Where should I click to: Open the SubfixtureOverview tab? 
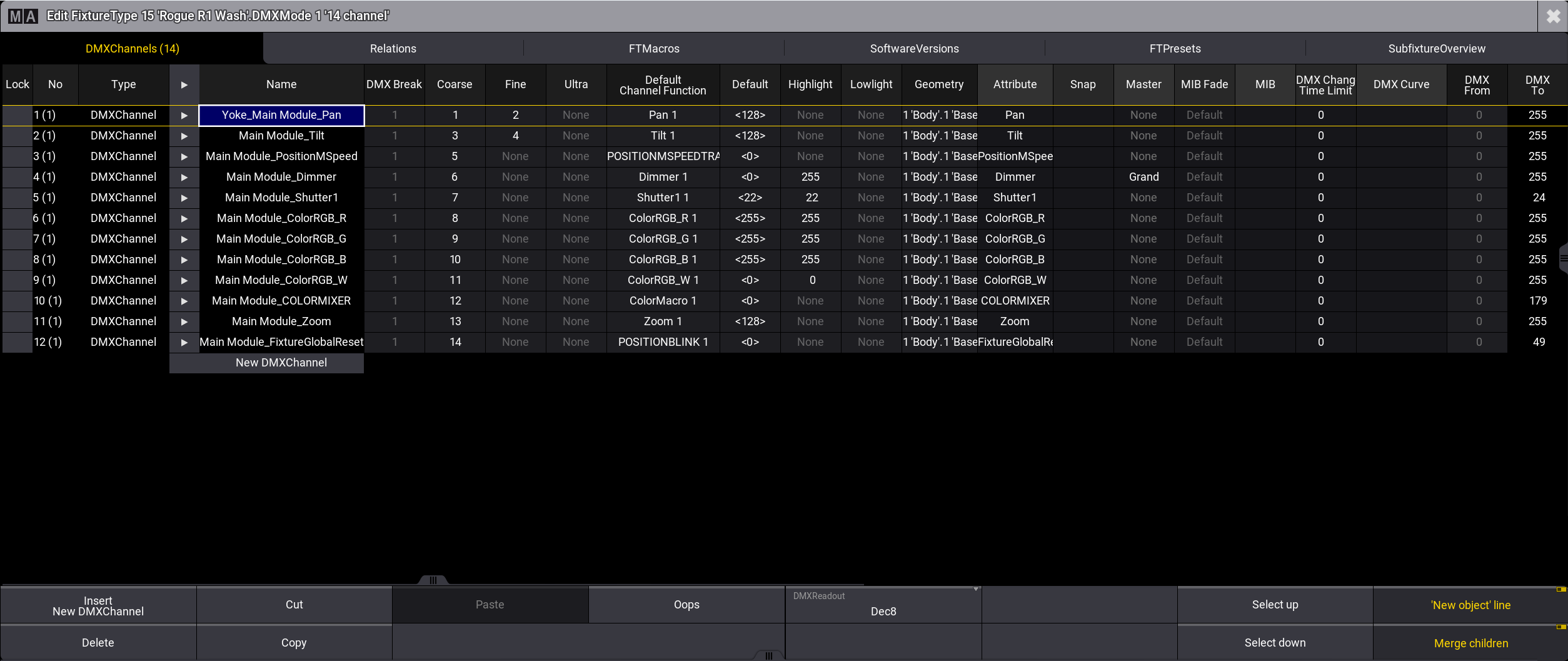[x=1436, y=49]
